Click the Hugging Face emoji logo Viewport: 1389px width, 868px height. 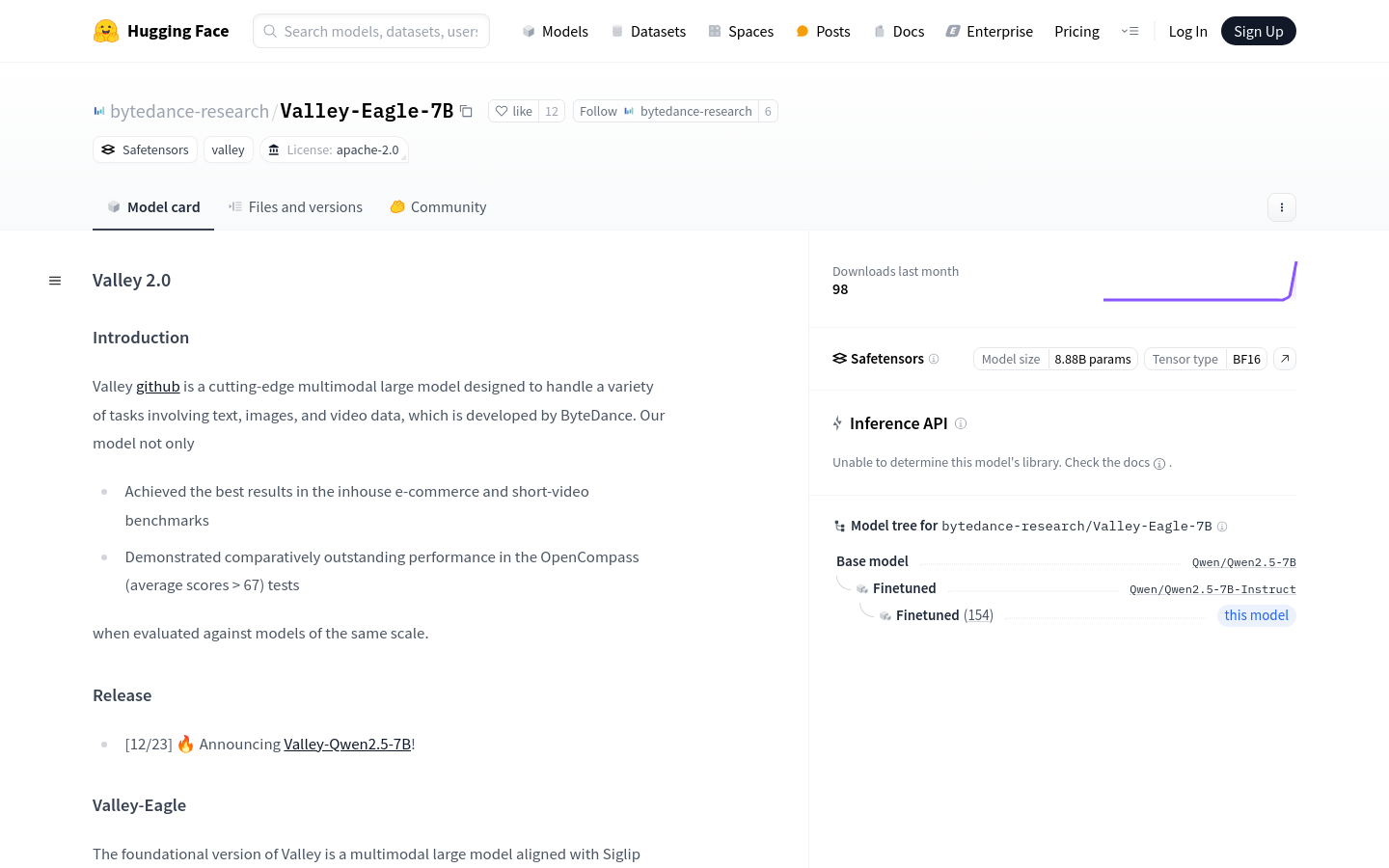point(106,31)
